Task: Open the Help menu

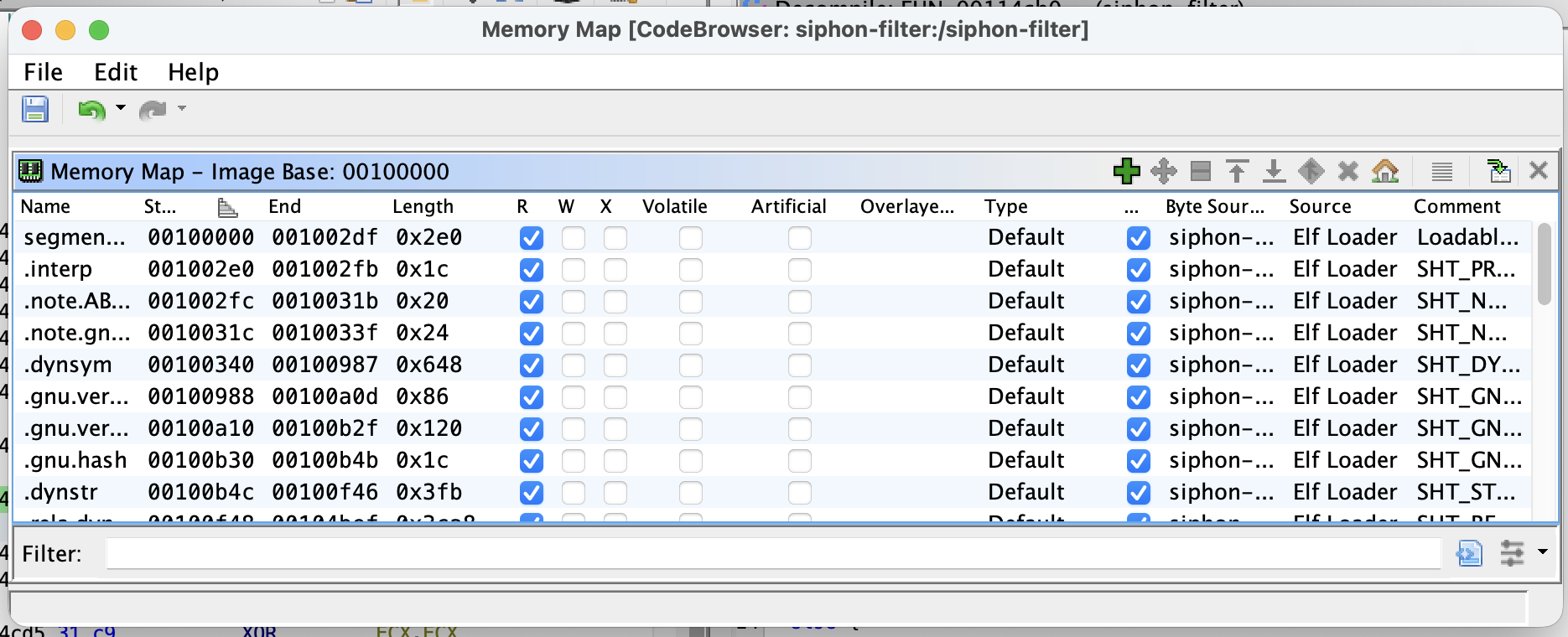Action: pyautogui.click(x=193, y=72)
